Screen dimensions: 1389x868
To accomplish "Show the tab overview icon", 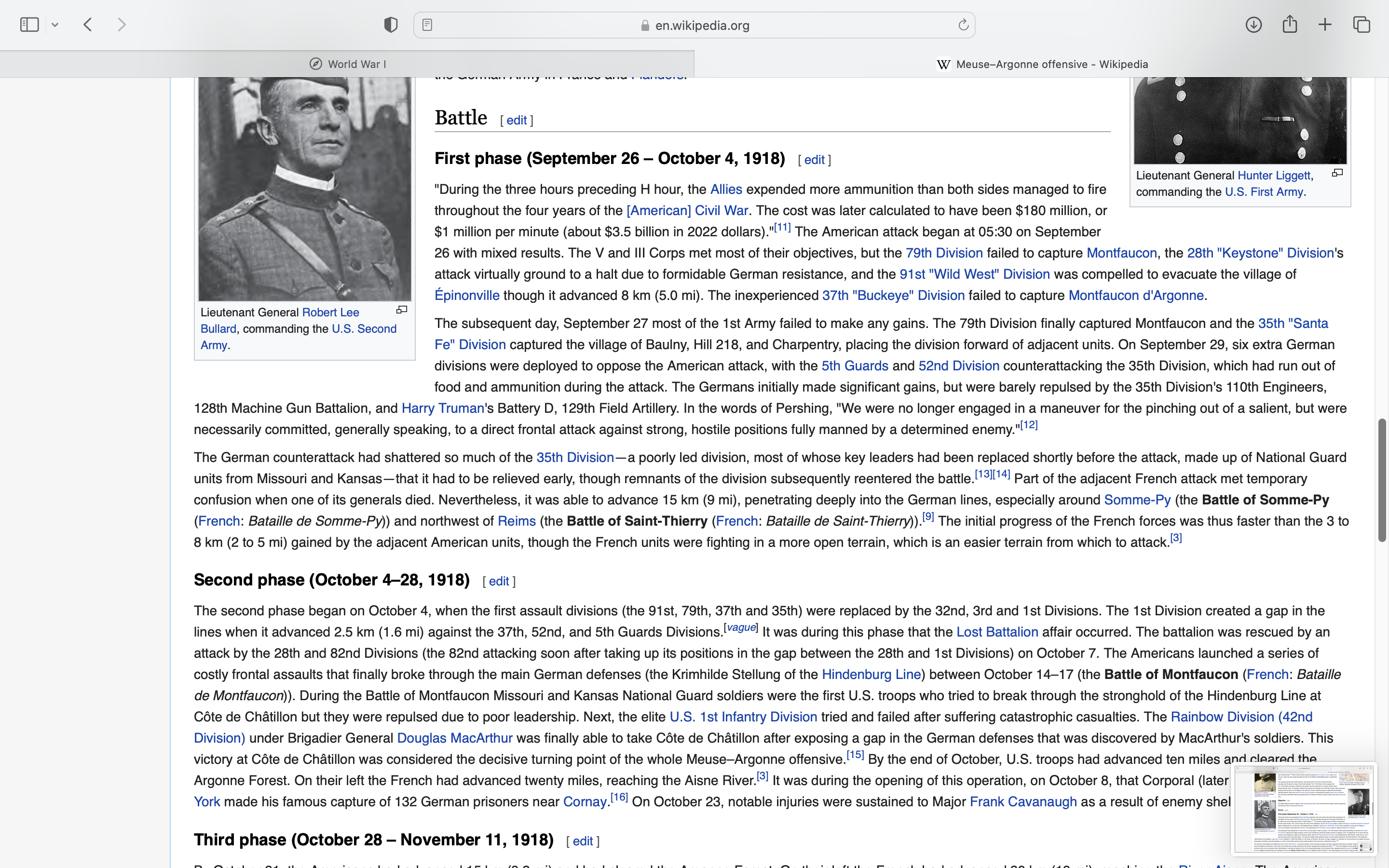I will (1362, 25).
